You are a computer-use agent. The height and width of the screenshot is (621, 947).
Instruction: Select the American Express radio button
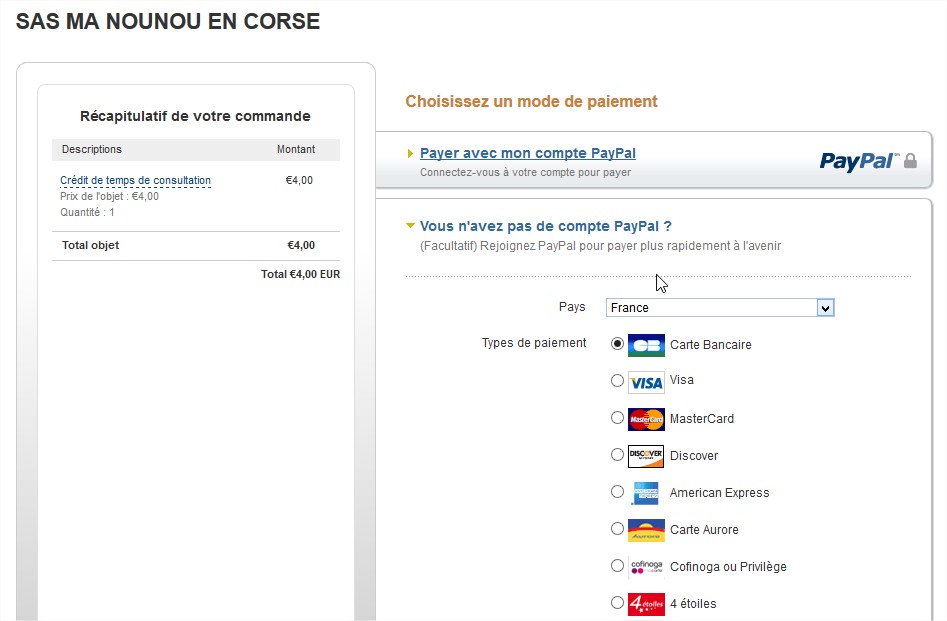click(x=617, y=492)
